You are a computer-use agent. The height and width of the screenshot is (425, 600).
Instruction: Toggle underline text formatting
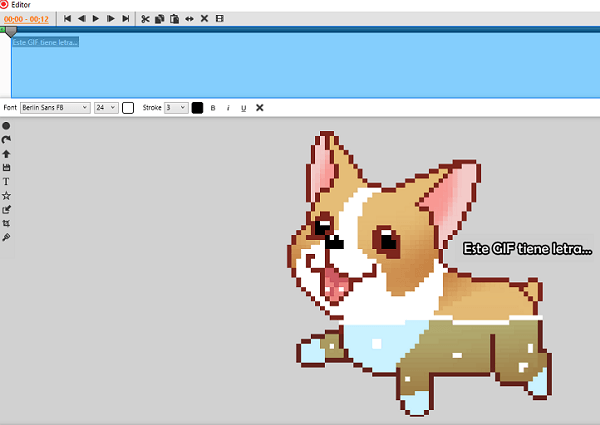coord(243,108)
